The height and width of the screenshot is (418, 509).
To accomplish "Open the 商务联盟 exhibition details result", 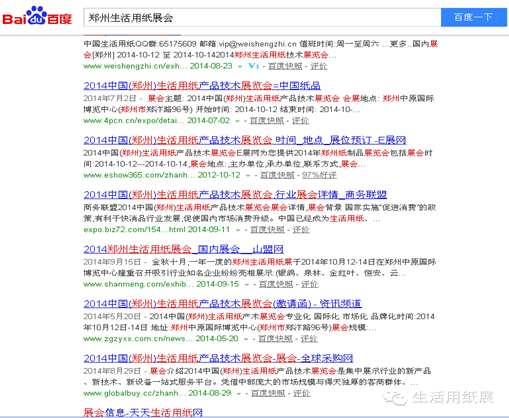I will click(235, 194).
